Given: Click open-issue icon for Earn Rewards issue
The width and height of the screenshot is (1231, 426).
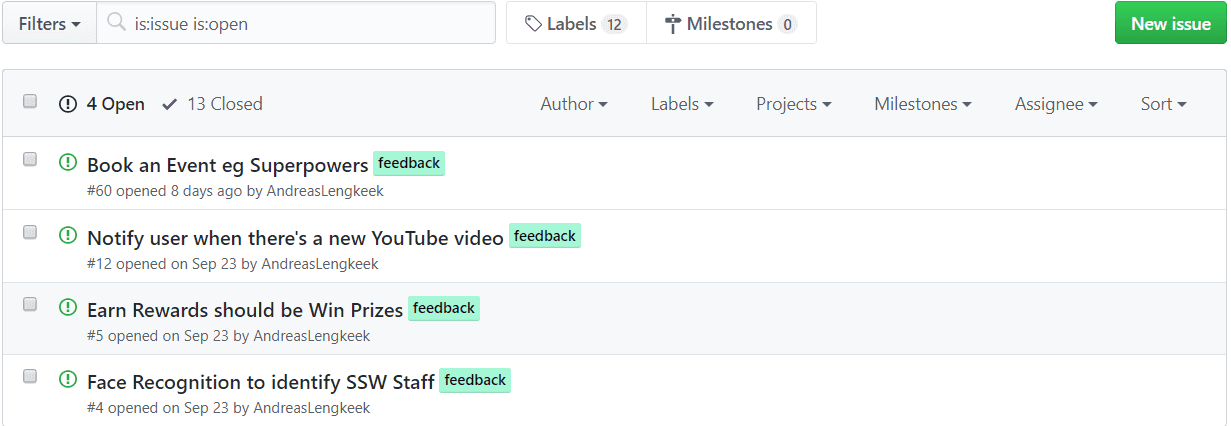Looking at the screenshot, I should 68,307.
